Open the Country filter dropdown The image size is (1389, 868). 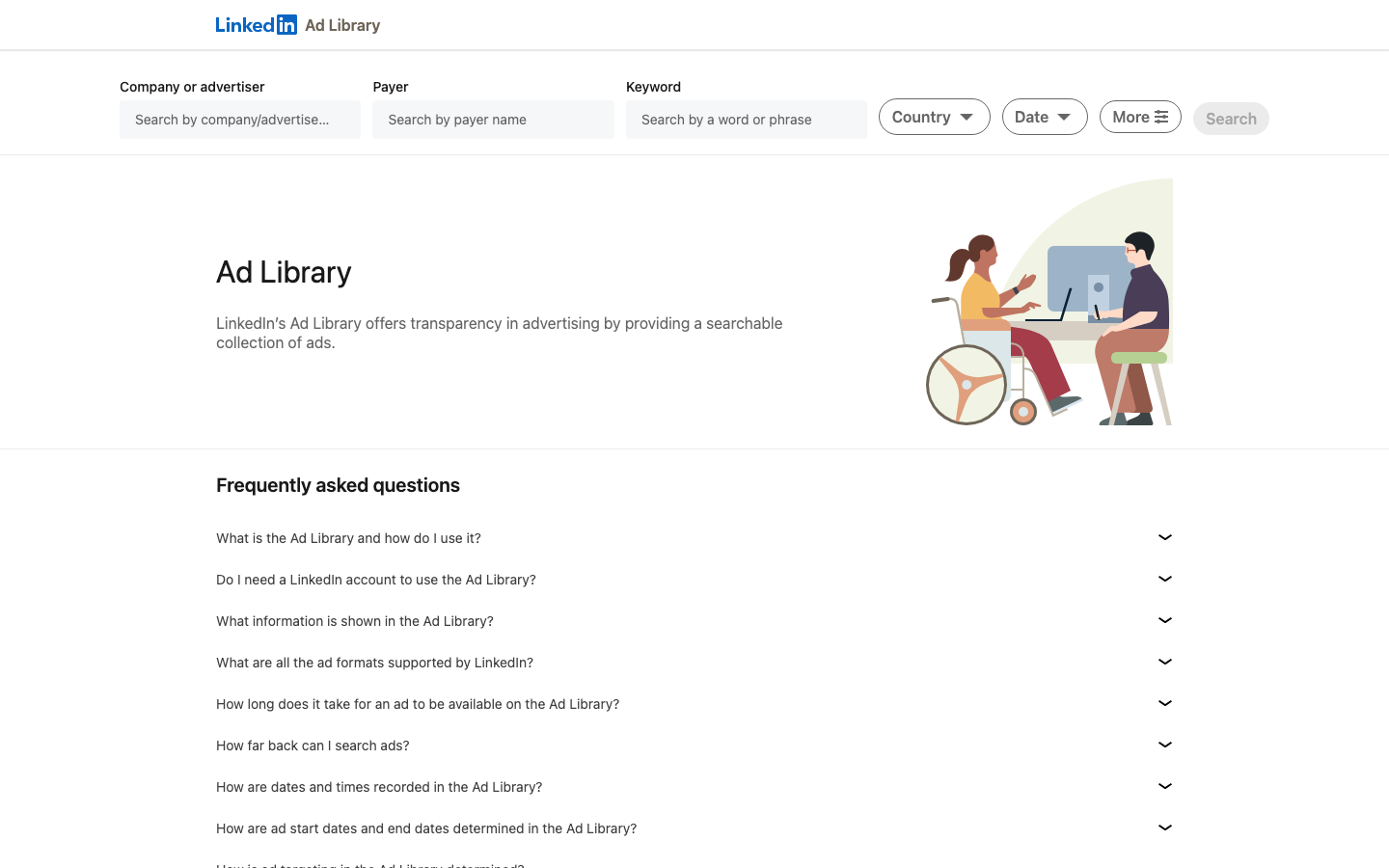pyautogui.click(x=934, y=117)
